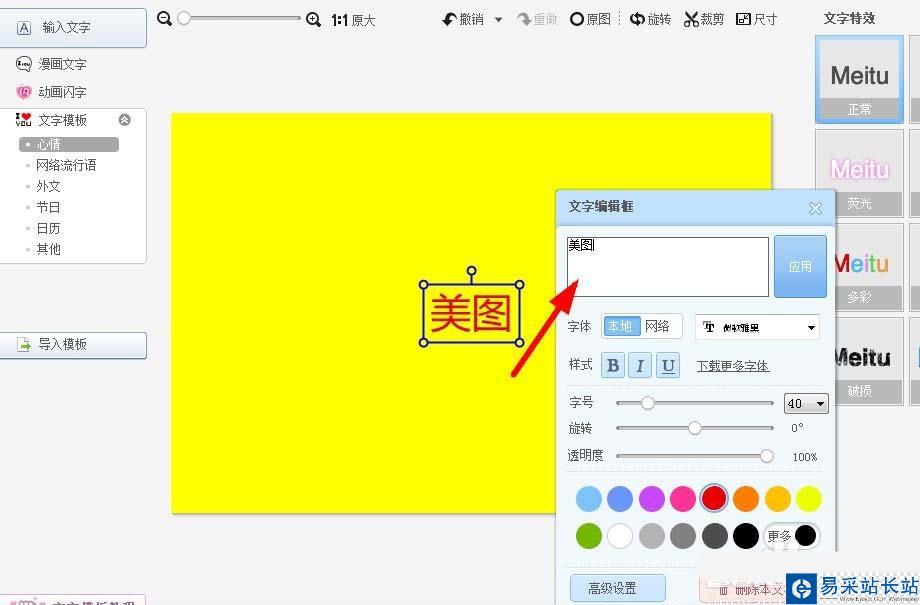Pick the white color swatch
The image size is (920, 605).
(620, 536)
